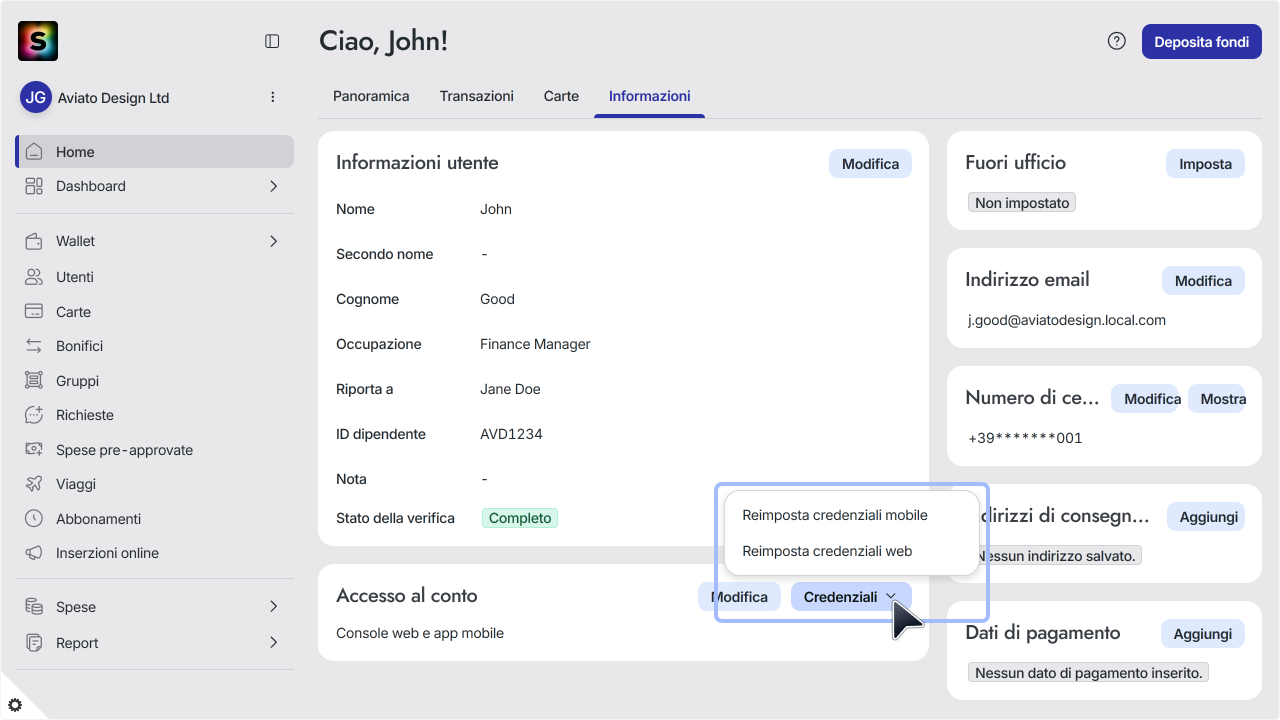Click the Completo verification status badge
This screenshot has width=1280, height=720.
click(x=520, y=518)
